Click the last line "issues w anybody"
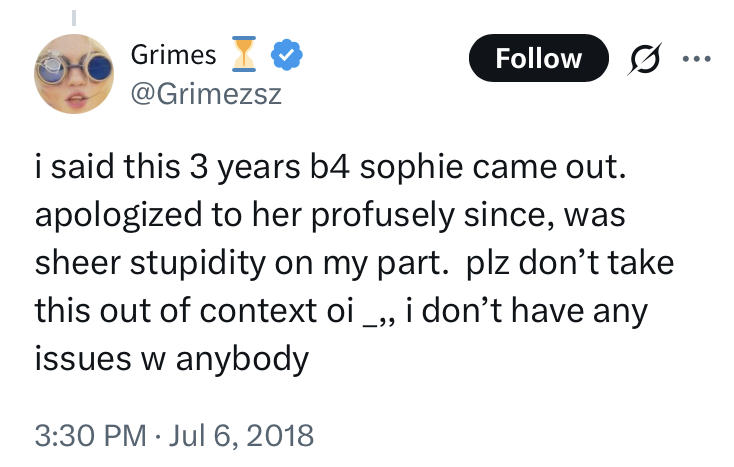734x467 pixels. coord(172,359)
